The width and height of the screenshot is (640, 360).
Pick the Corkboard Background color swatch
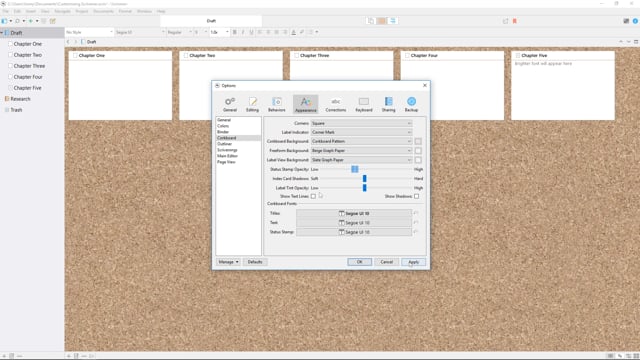click(418, 141)
